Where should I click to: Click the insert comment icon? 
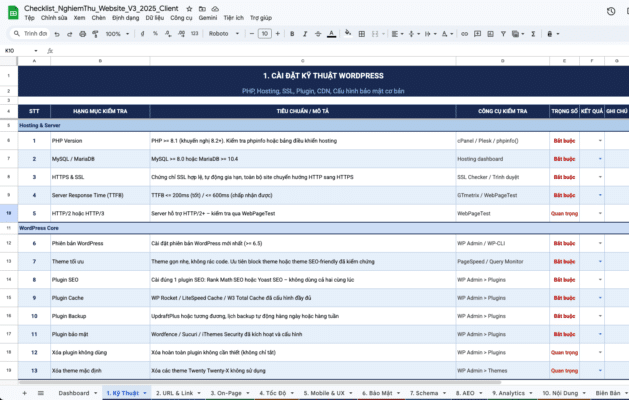pos(477,34)
